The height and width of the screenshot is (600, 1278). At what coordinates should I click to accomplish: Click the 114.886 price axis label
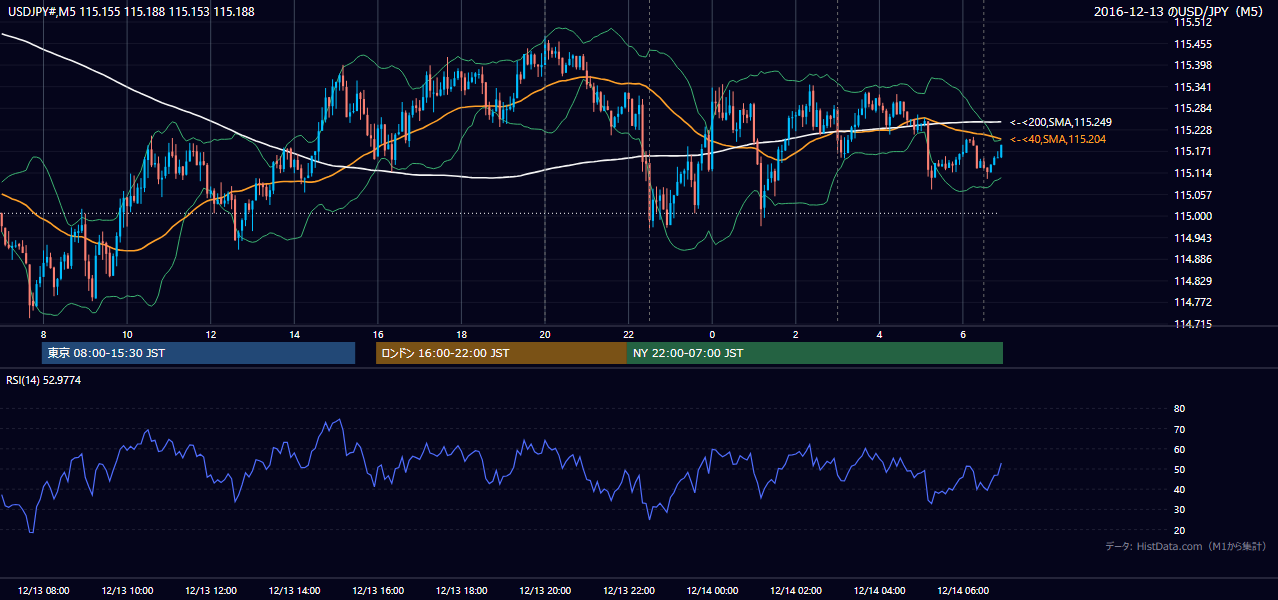click(1192, 259)
